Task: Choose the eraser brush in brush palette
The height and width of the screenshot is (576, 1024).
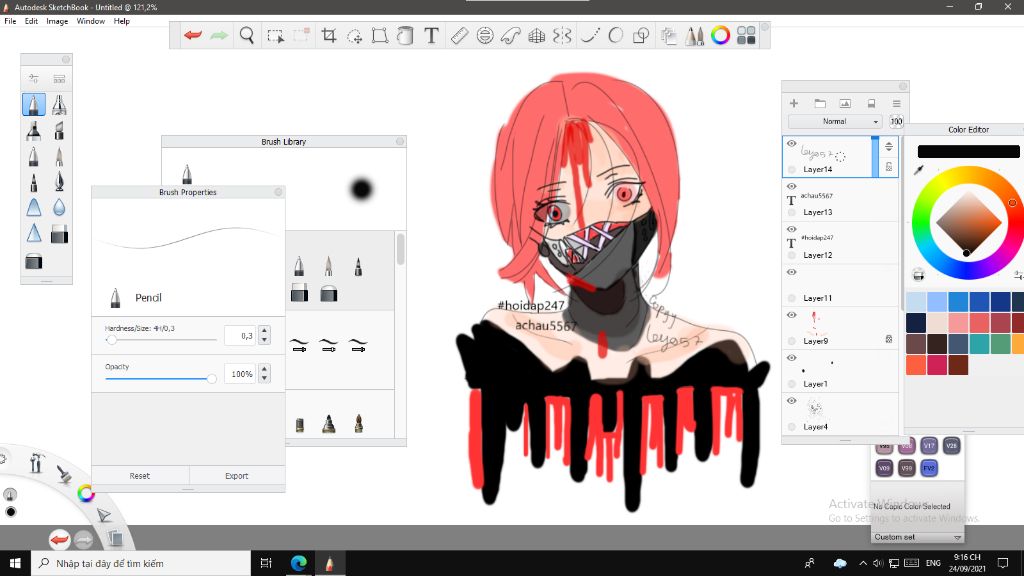Action: coord(59,234)
